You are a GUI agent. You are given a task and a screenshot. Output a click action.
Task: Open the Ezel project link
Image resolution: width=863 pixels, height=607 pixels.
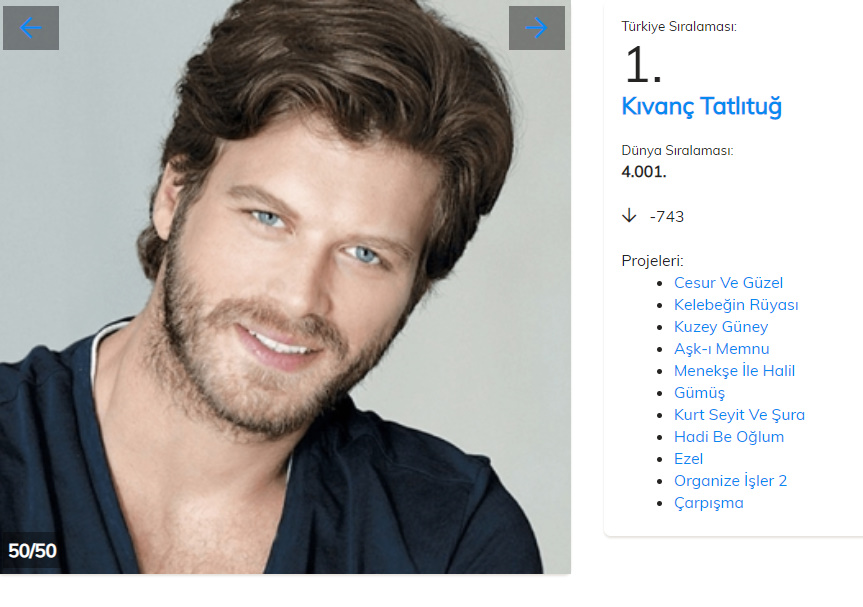coord(689,459)
